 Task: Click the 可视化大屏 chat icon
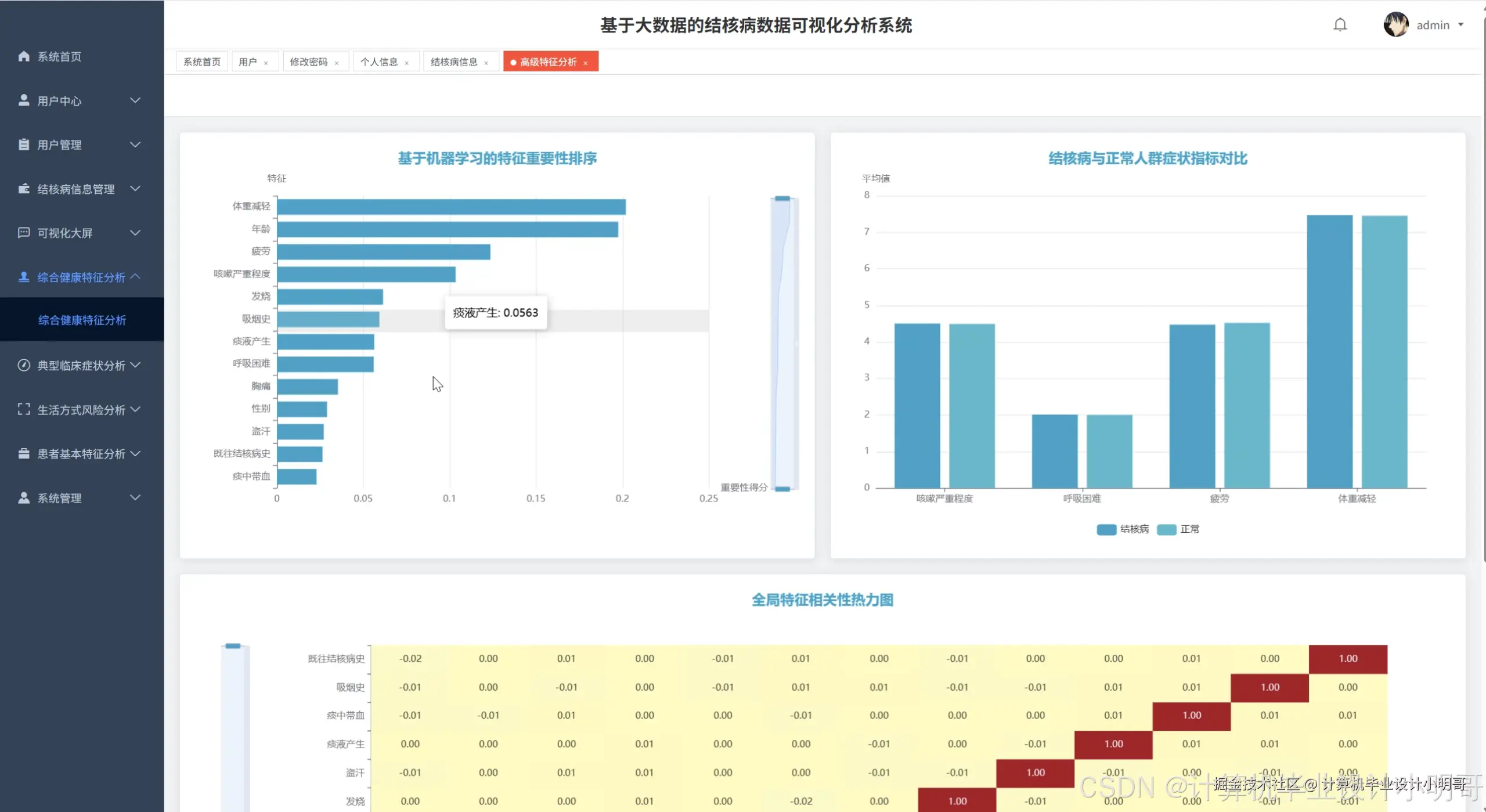[x=24, y=233]
